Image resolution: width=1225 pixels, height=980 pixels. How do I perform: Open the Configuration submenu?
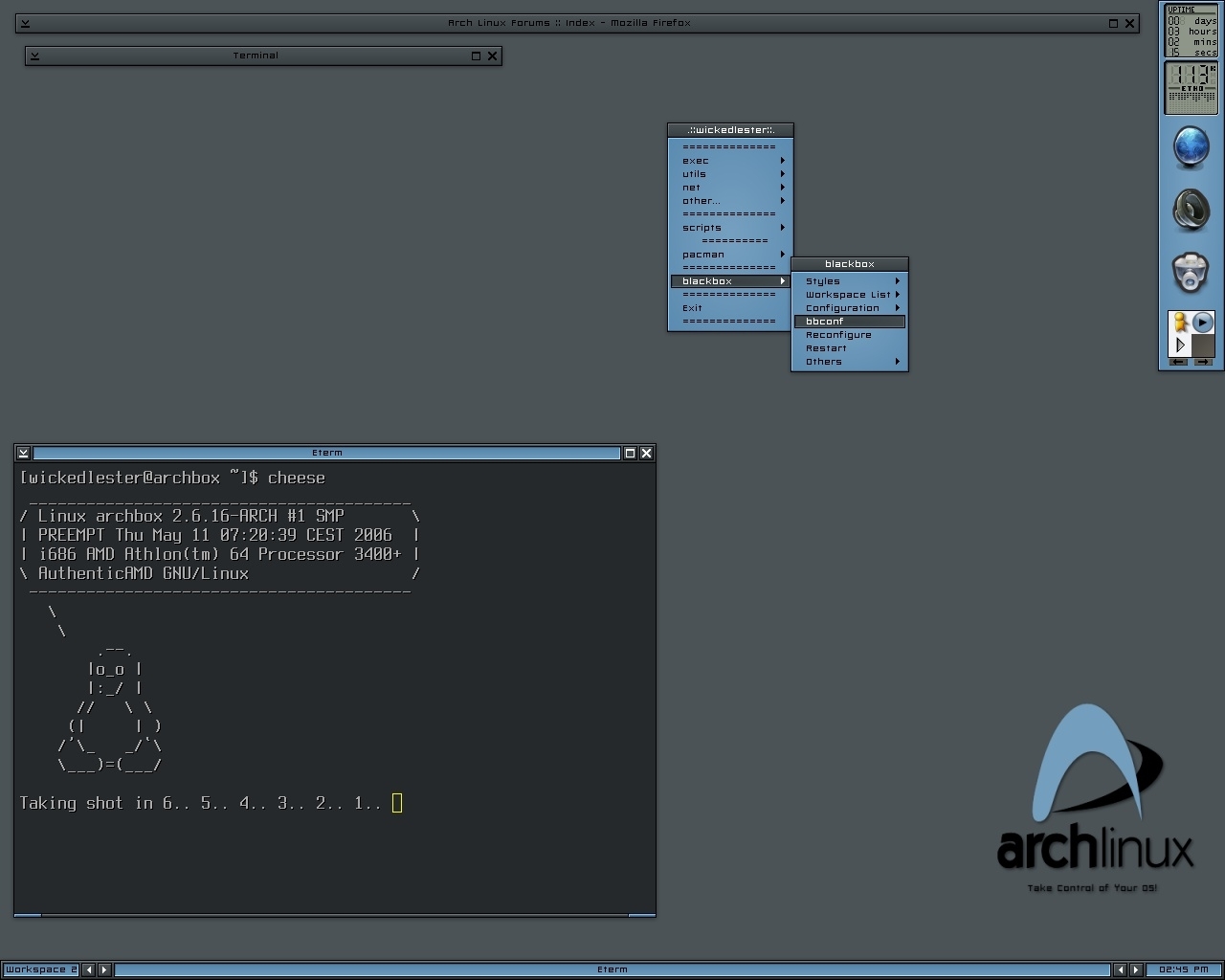(x=850, y=308)
